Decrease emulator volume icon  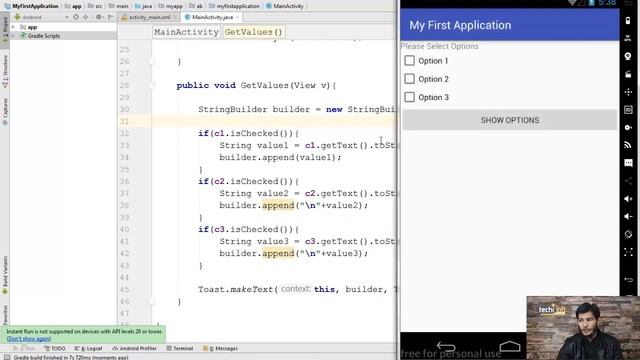pos(628,216)
